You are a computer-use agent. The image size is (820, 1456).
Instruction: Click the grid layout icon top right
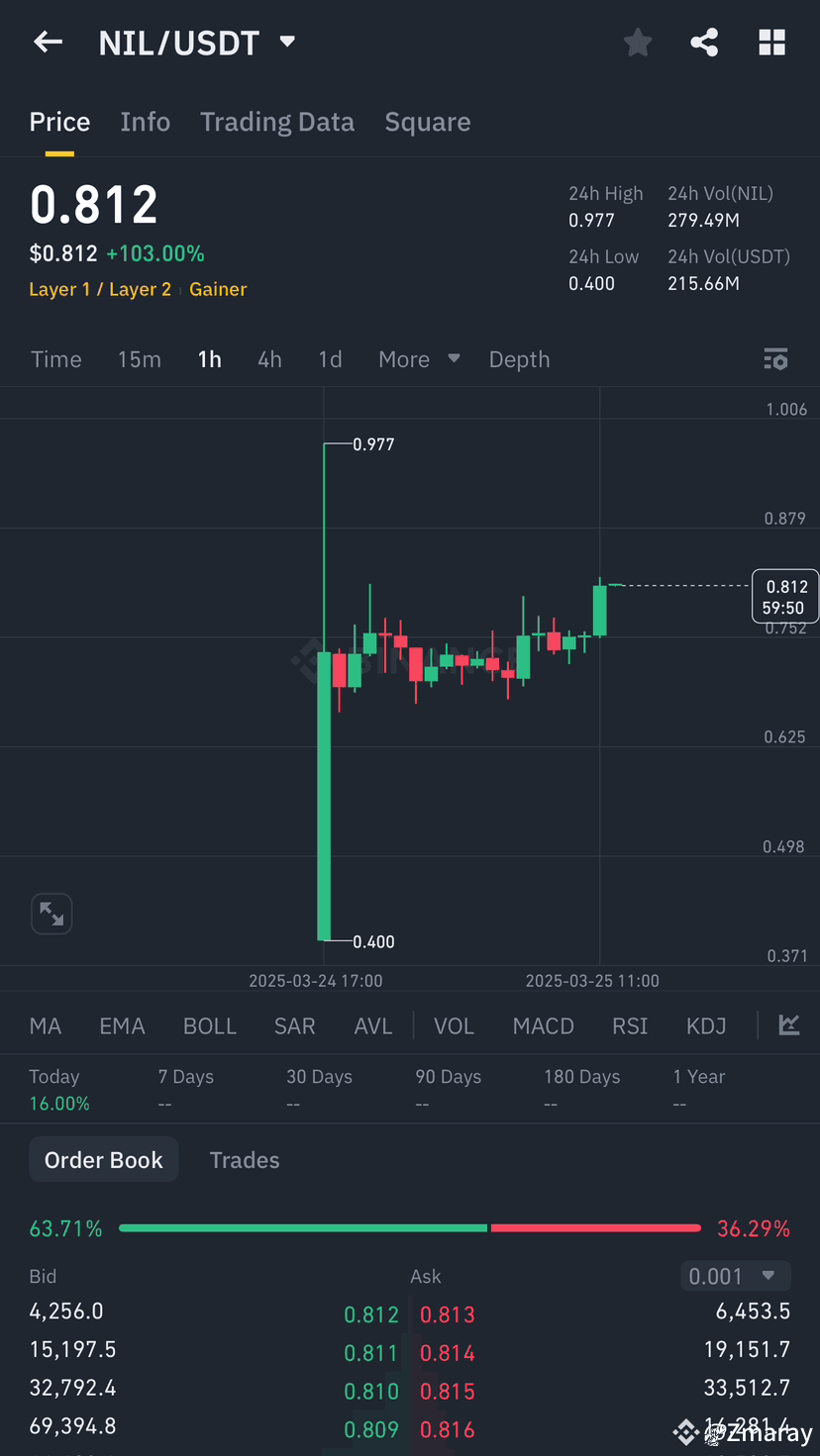[771, 42]
